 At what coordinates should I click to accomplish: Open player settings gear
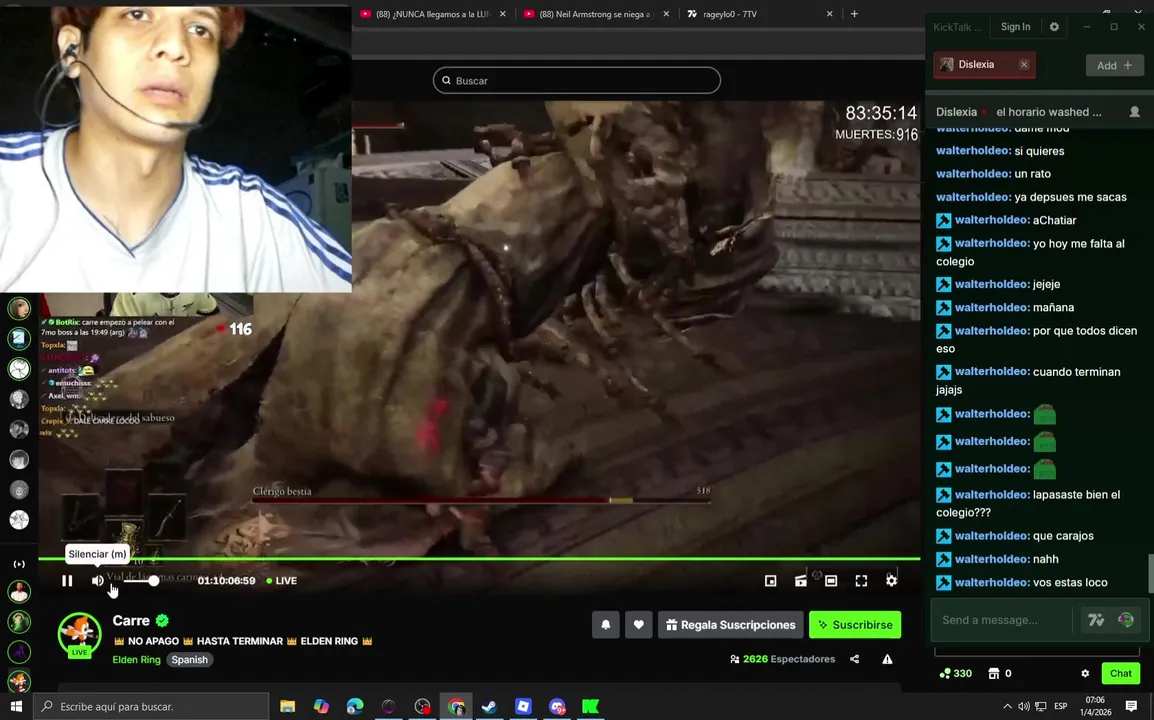[891, 581]
